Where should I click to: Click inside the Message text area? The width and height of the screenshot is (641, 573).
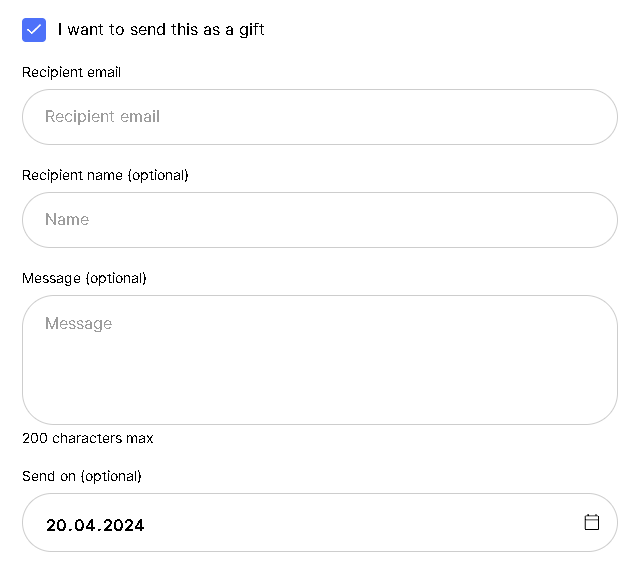point(320,360)
